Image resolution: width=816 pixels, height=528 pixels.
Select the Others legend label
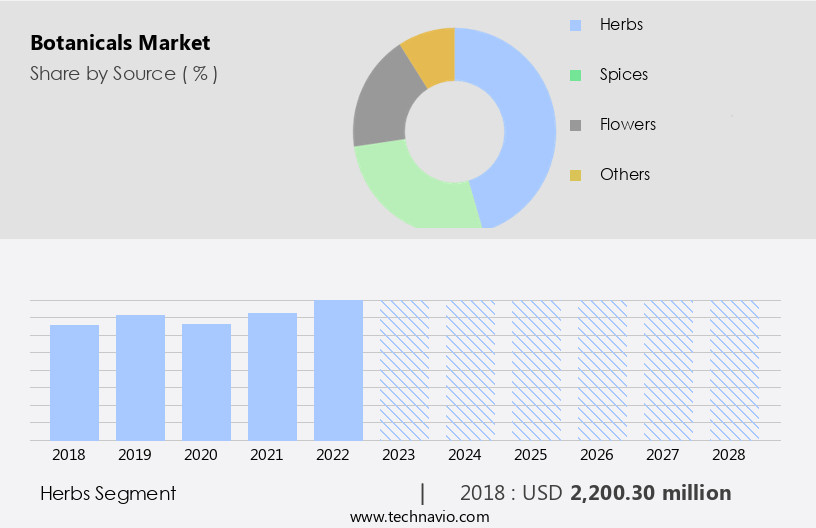pyautogui.click(x=625, y=174)
